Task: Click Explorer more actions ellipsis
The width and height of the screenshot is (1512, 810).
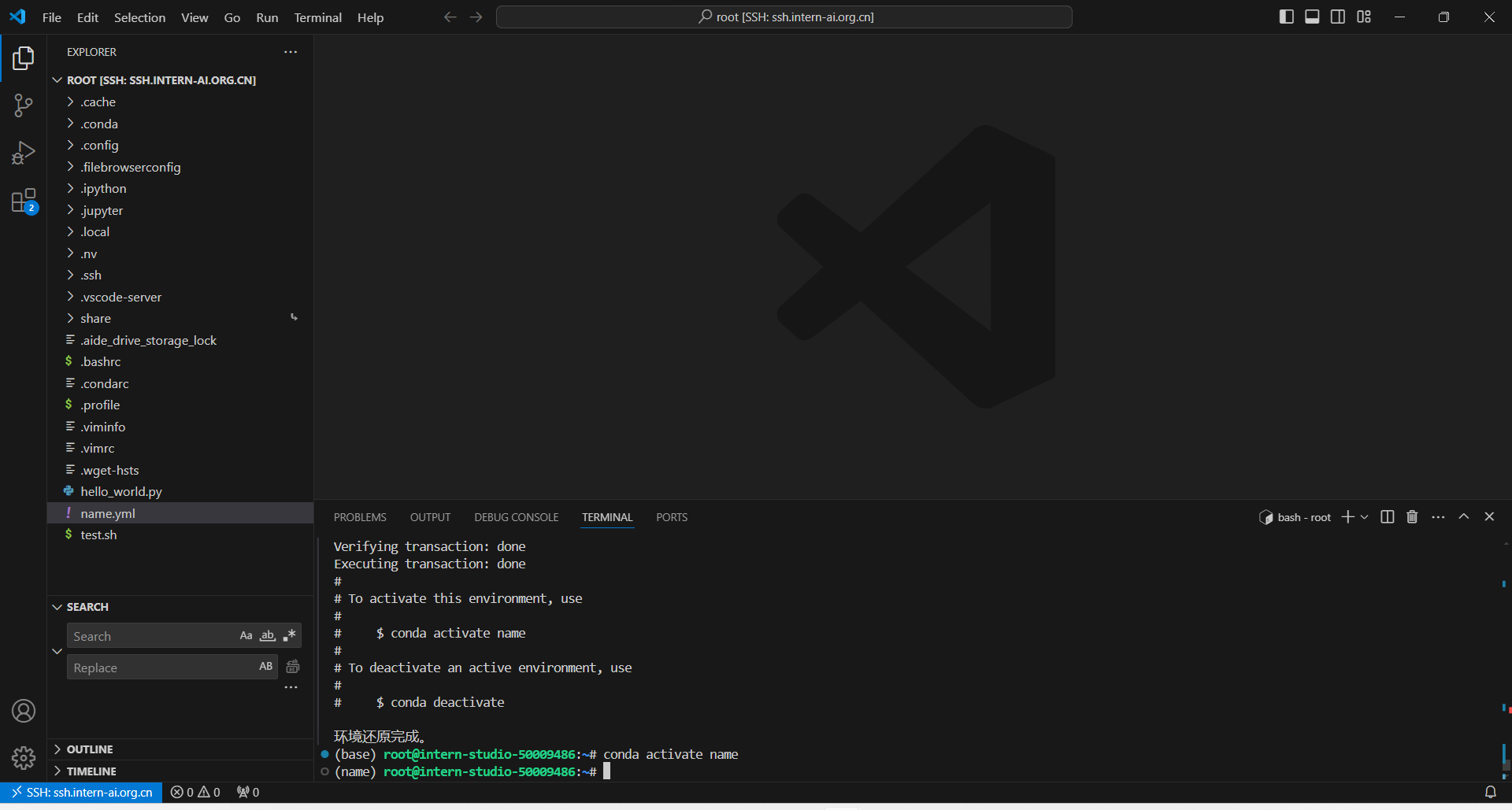Action: 291,52
